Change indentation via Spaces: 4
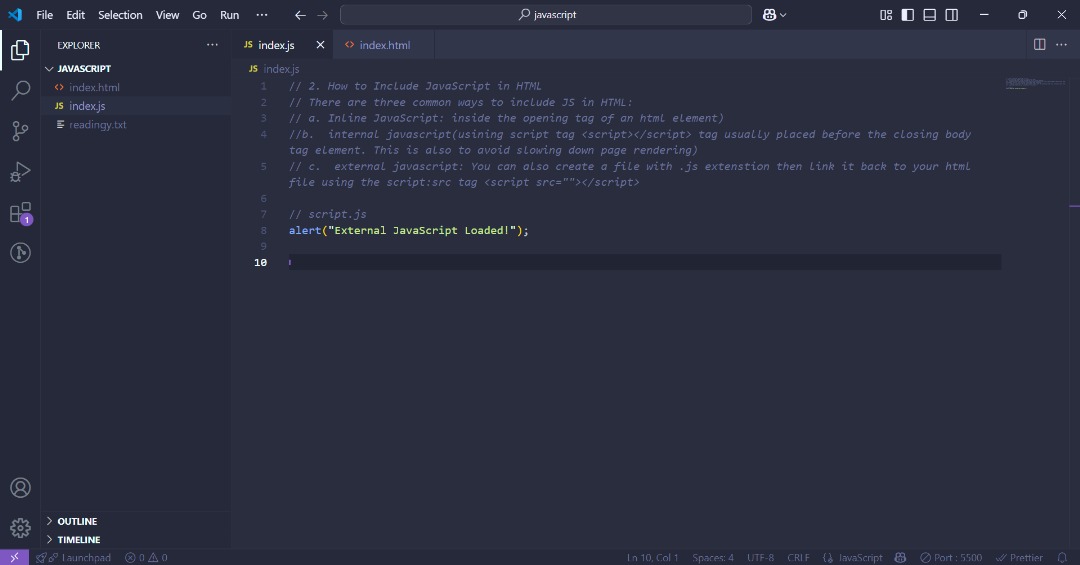The image size is (1080, 565). coord(713,557)
